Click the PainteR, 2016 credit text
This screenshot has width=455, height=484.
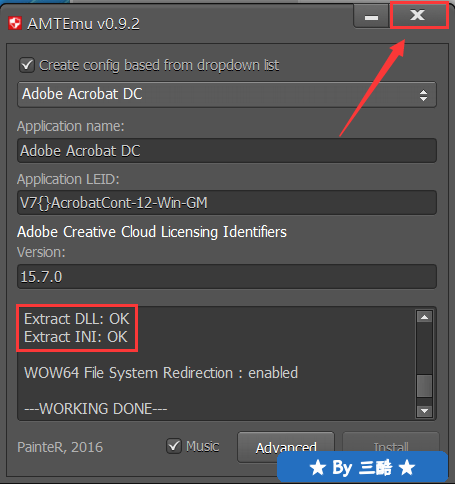click(x=60, y=447)
